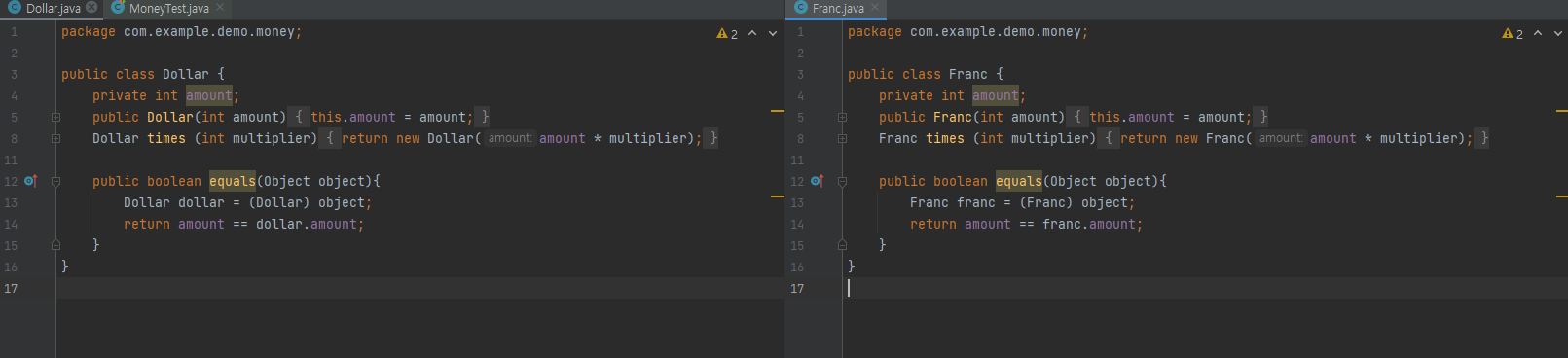Expand the folded Dollar times method

coord(55,138)
